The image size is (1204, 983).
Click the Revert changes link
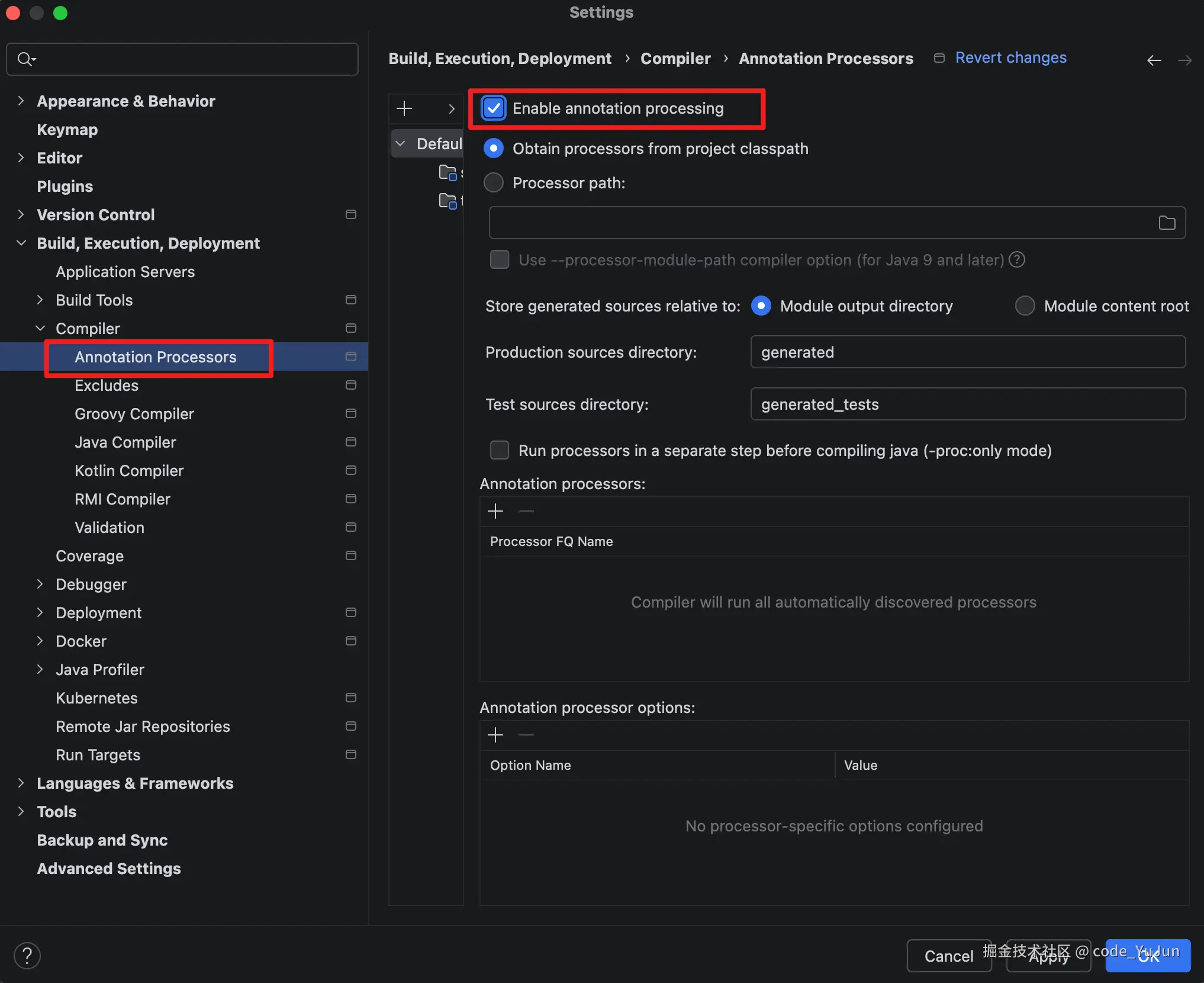[x=1010, y=57]
